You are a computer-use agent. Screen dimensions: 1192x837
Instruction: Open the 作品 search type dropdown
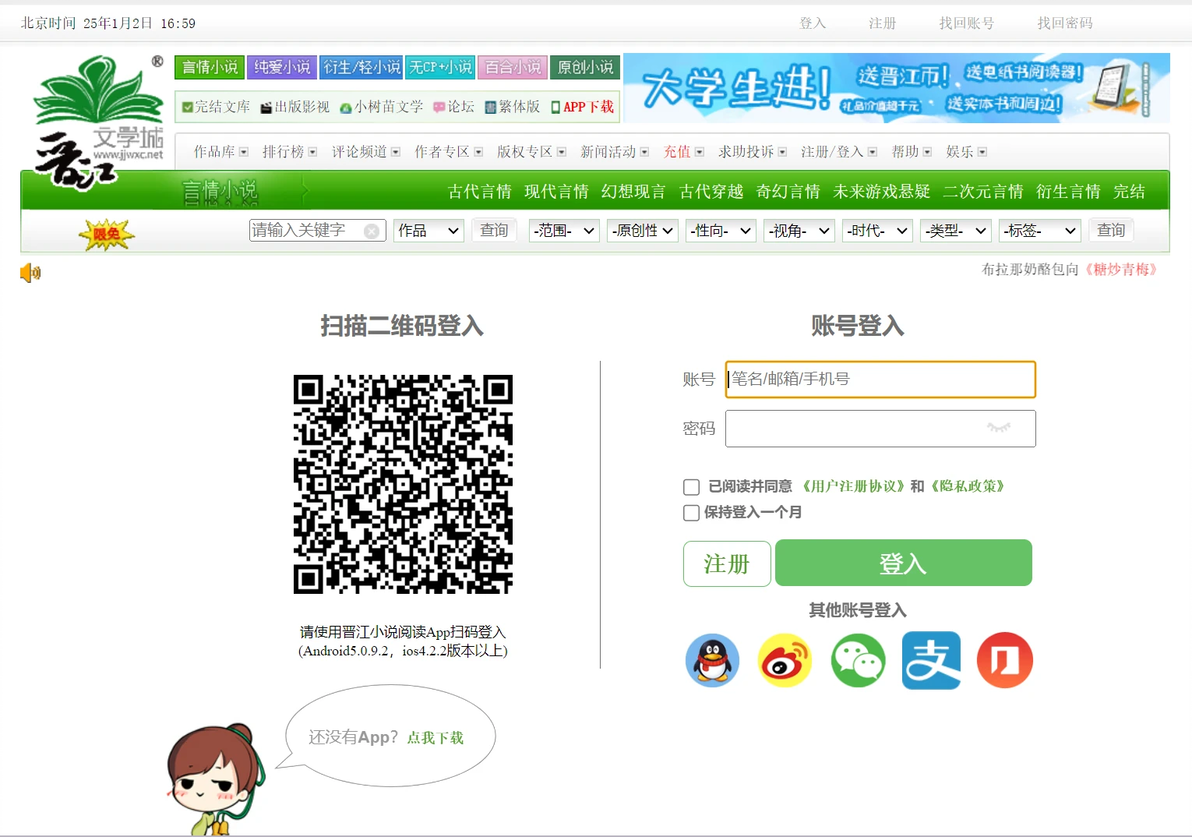[x=429, y=230]
